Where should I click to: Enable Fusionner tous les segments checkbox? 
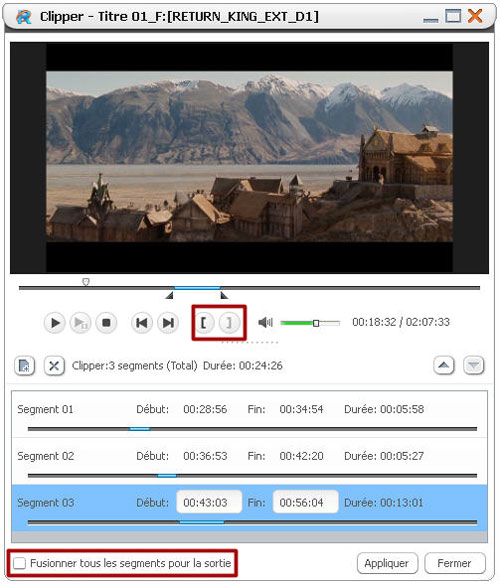(19, 563)
